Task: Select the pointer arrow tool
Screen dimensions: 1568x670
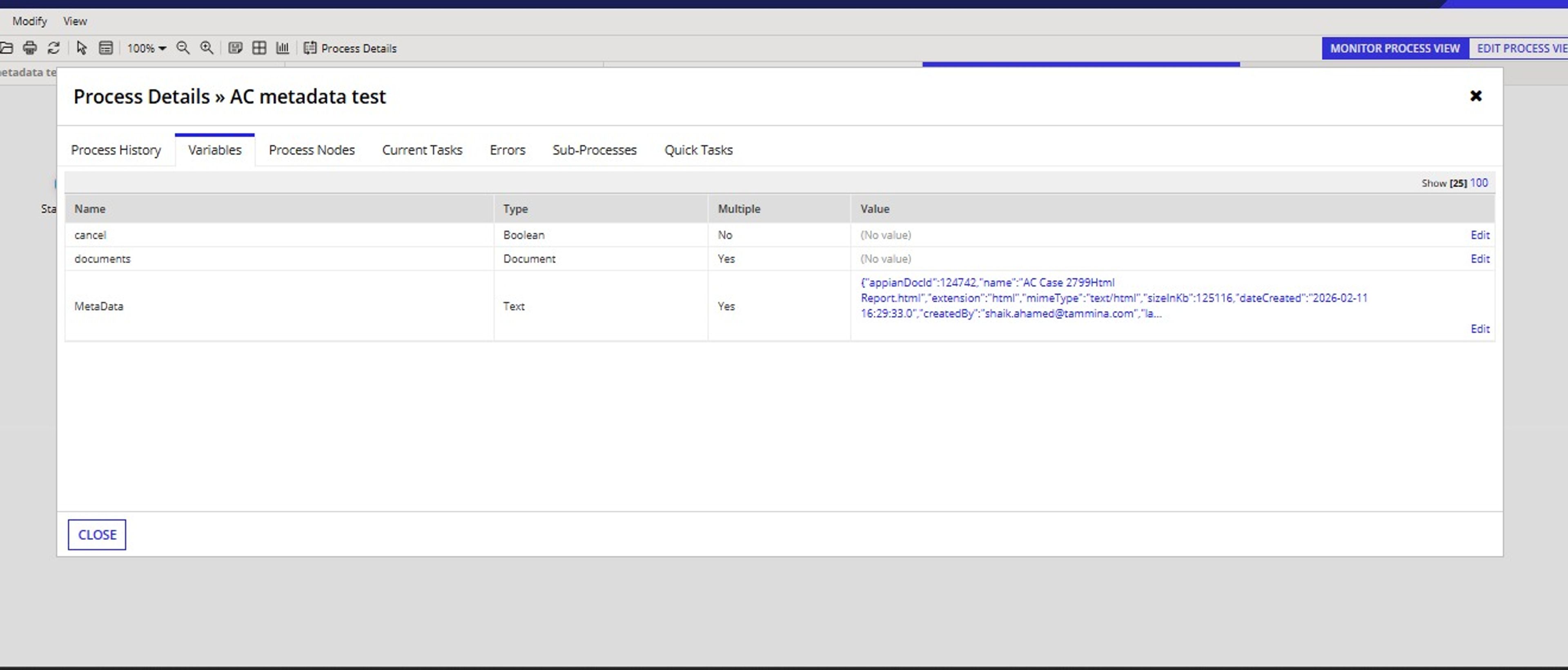Action: point(82,48)
